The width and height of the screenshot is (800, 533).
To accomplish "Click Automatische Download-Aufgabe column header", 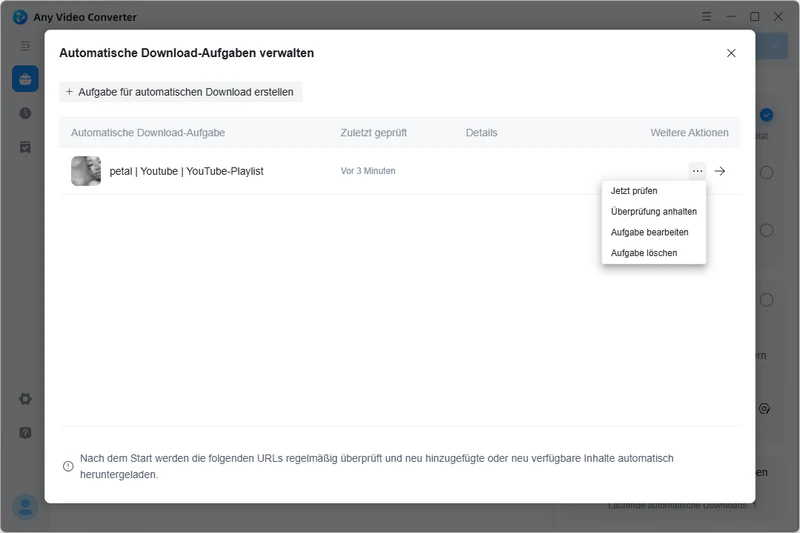I will coord(148,133).
